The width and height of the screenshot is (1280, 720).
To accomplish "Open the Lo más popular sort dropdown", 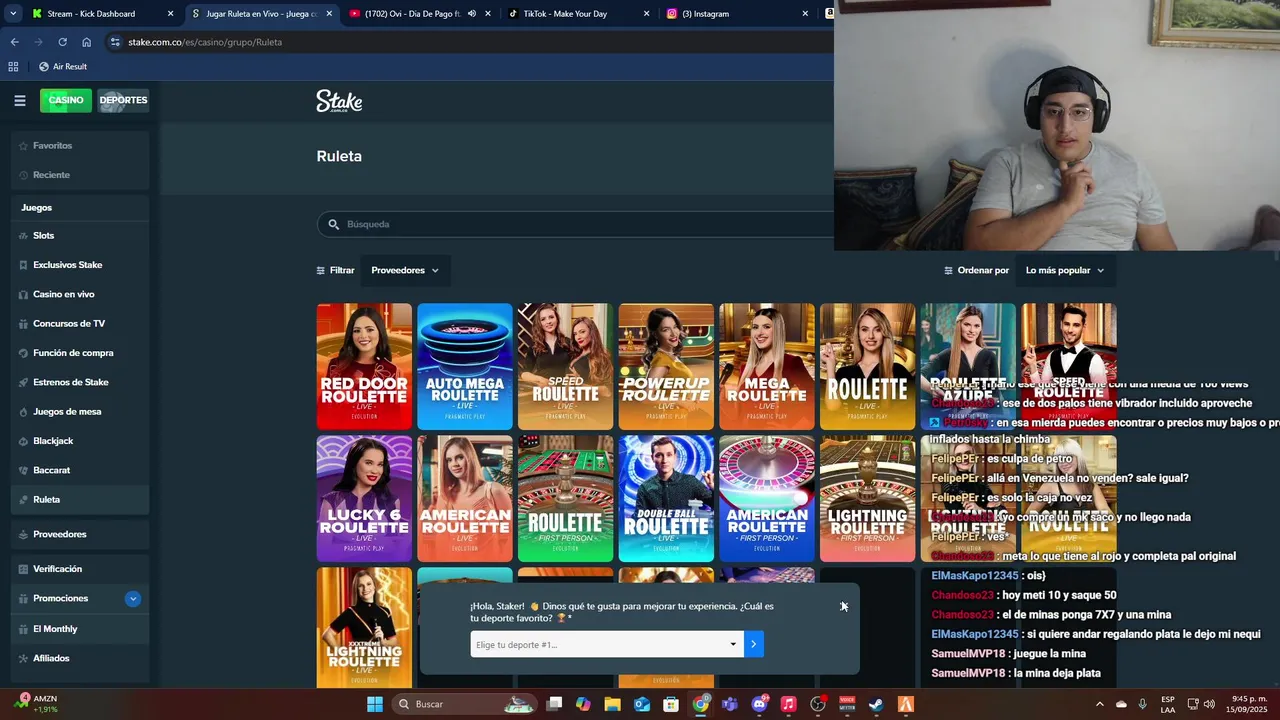I will (x=1065, y=270).
